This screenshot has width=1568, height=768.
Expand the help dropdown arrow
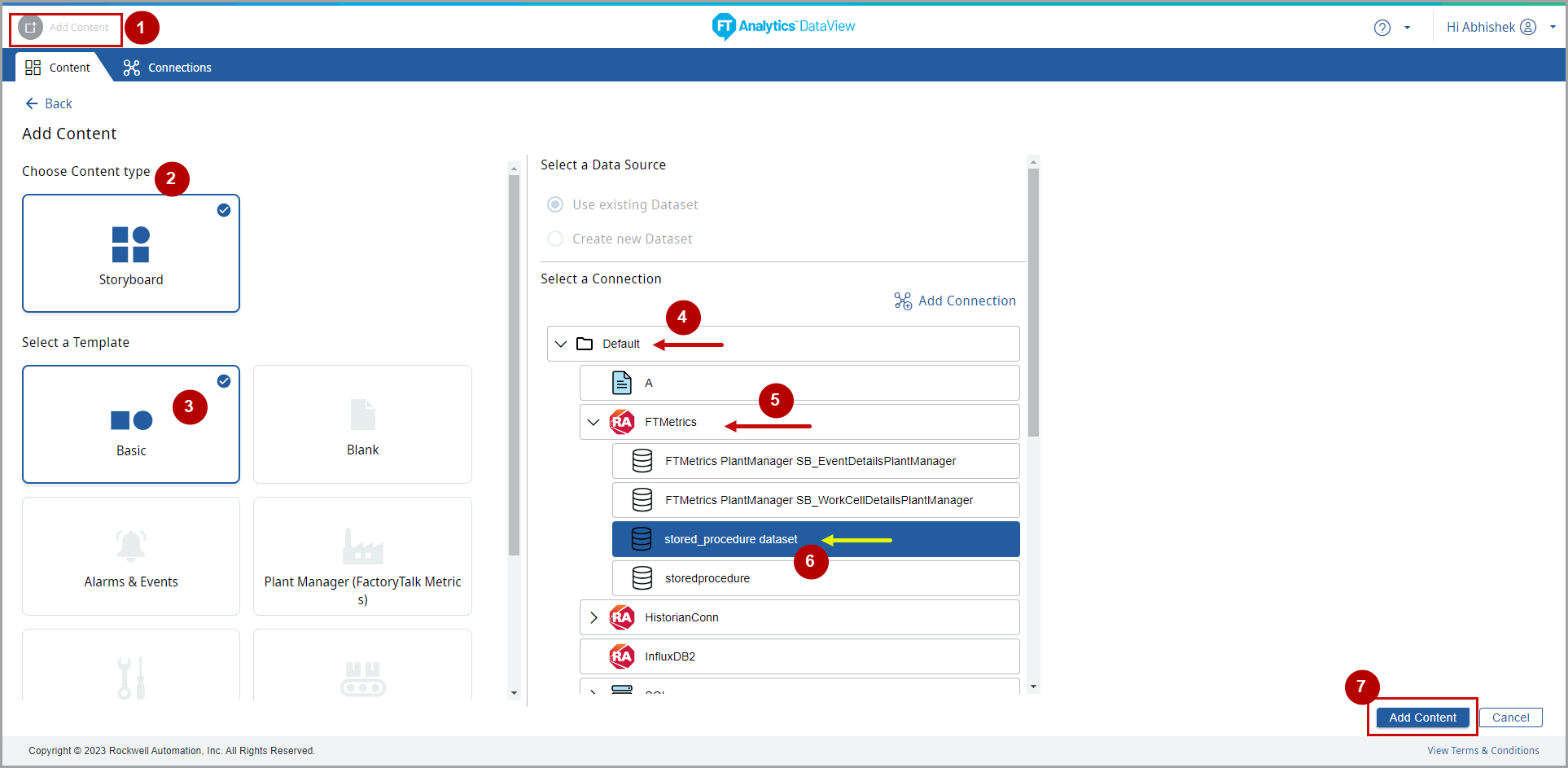point(1407,28)
